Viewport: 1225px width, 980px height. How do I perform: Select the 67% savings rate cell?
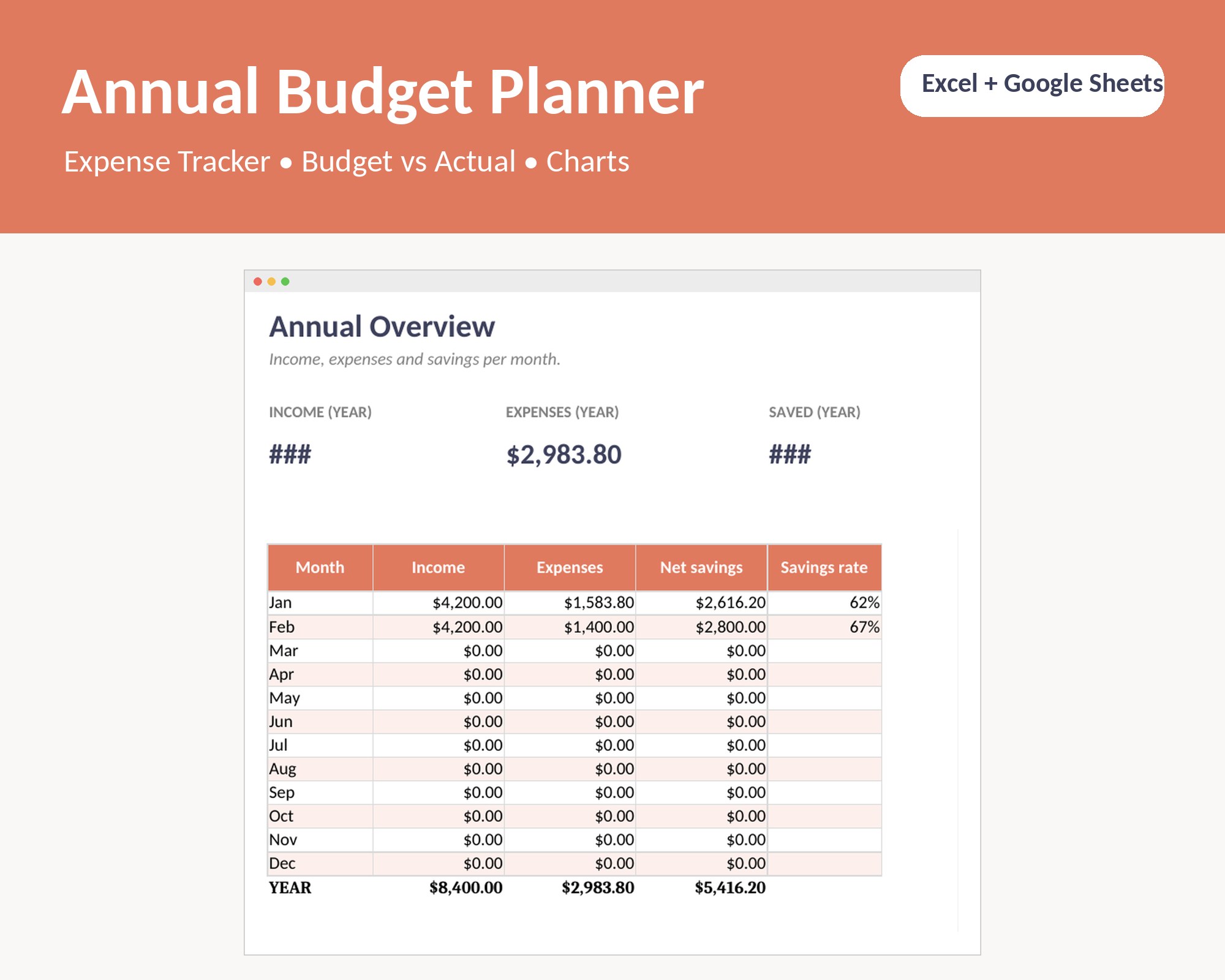coord(824,627)
